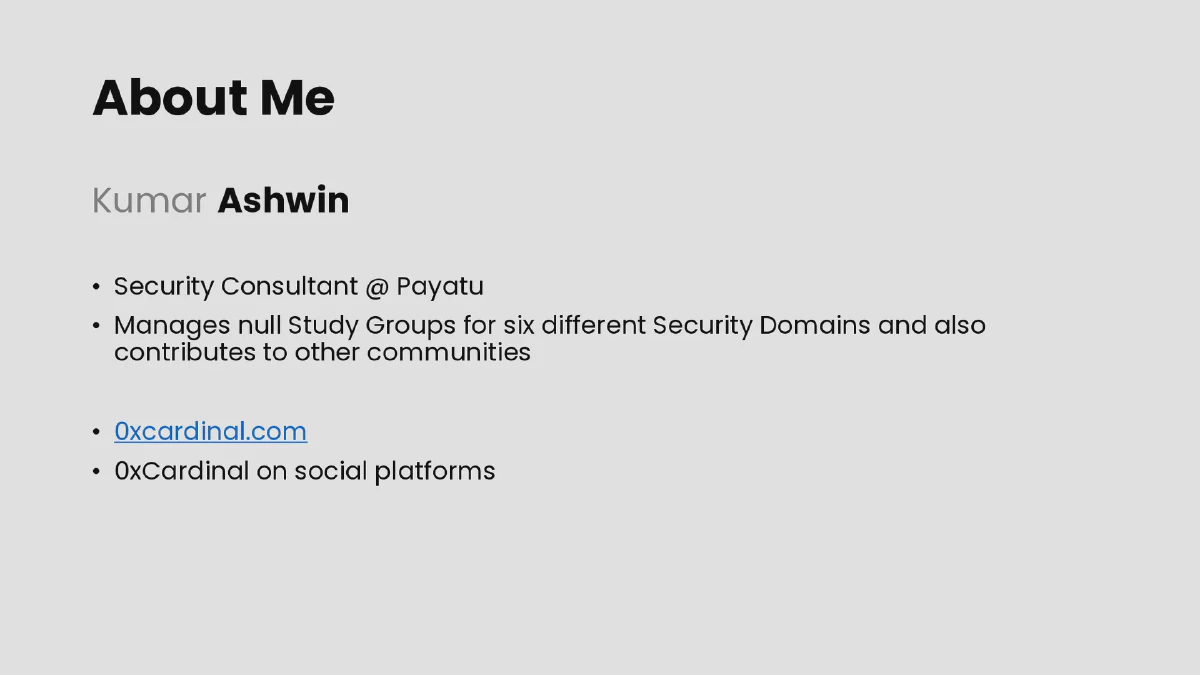Viewport: 1200px width, 675px height.
Task: Click 'contributes to other communities' line
Action: click(x=322, y=352)
